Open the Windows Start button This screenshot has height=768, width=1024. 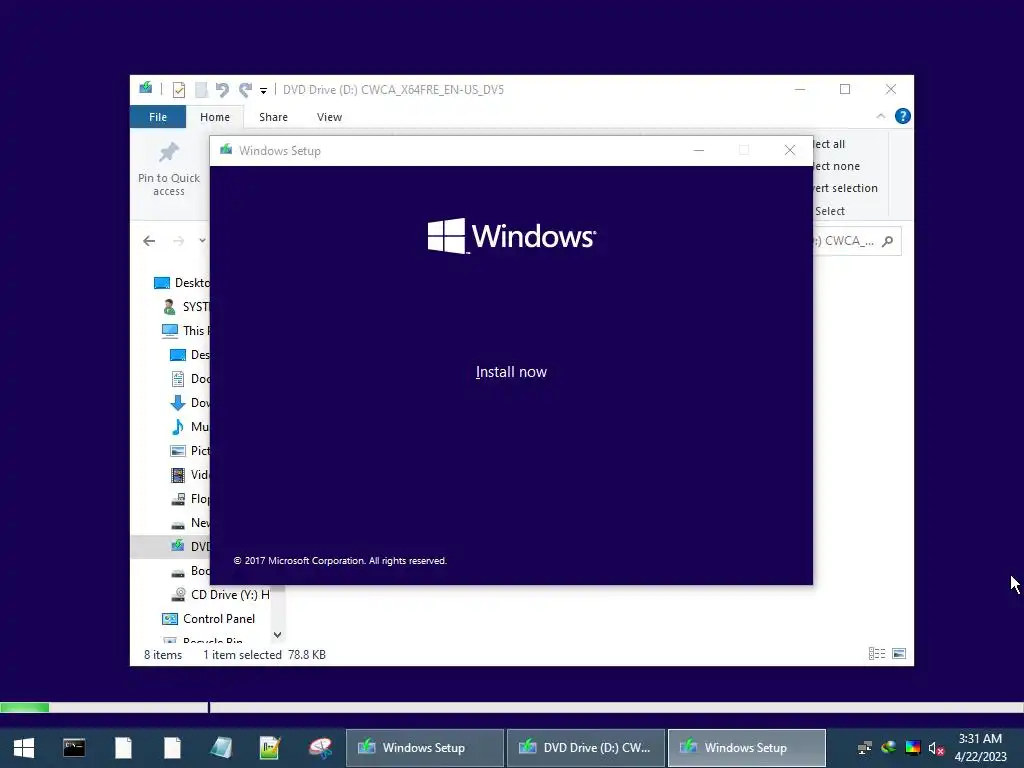coord(24,748)
